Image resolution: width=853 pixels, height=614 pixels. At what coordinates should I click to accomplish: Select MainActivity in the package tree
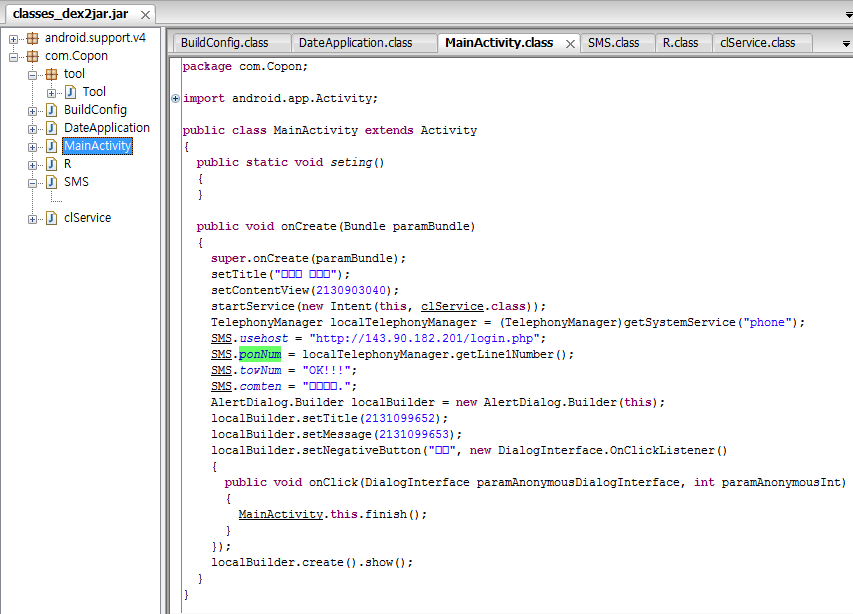[97, 146]
